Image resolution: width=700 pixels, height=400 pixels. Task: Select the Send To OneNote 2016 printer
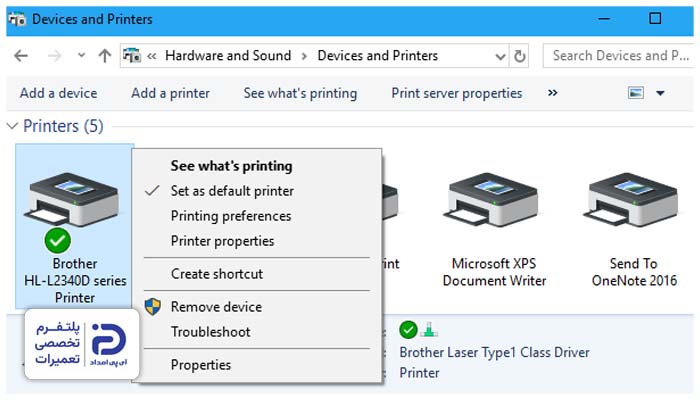(x=634, y=229)
